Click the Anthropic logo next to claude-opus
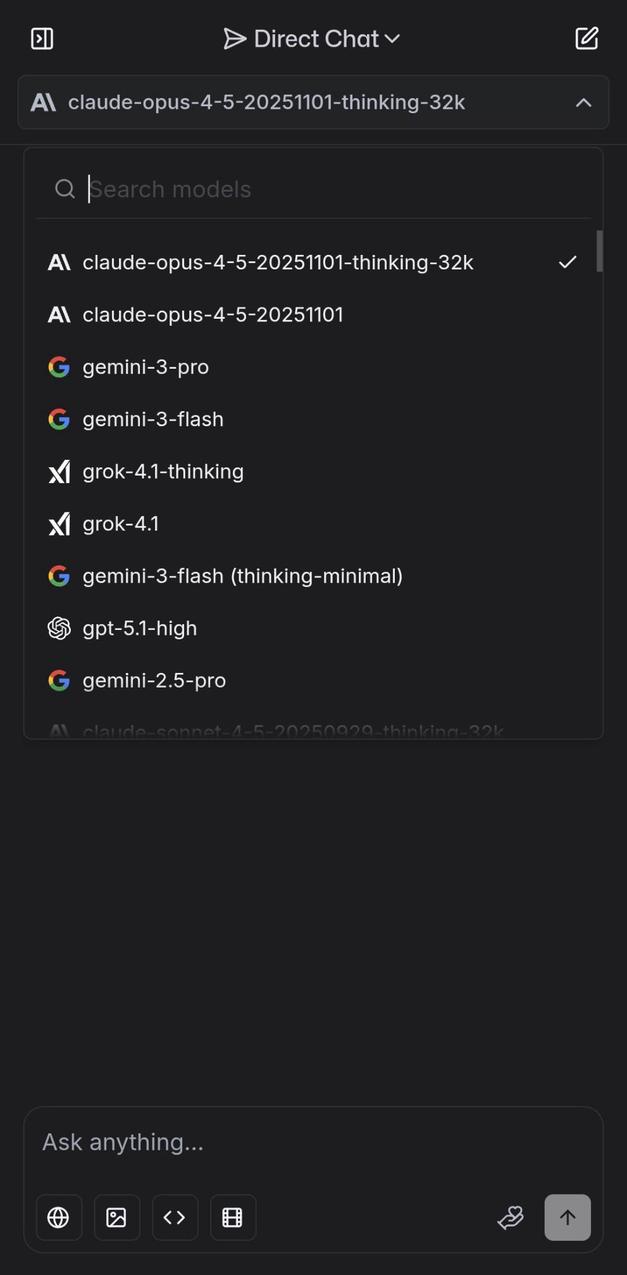Viewport: 627px width, 1275px height. pyautogui.click(x=44, y=101)
